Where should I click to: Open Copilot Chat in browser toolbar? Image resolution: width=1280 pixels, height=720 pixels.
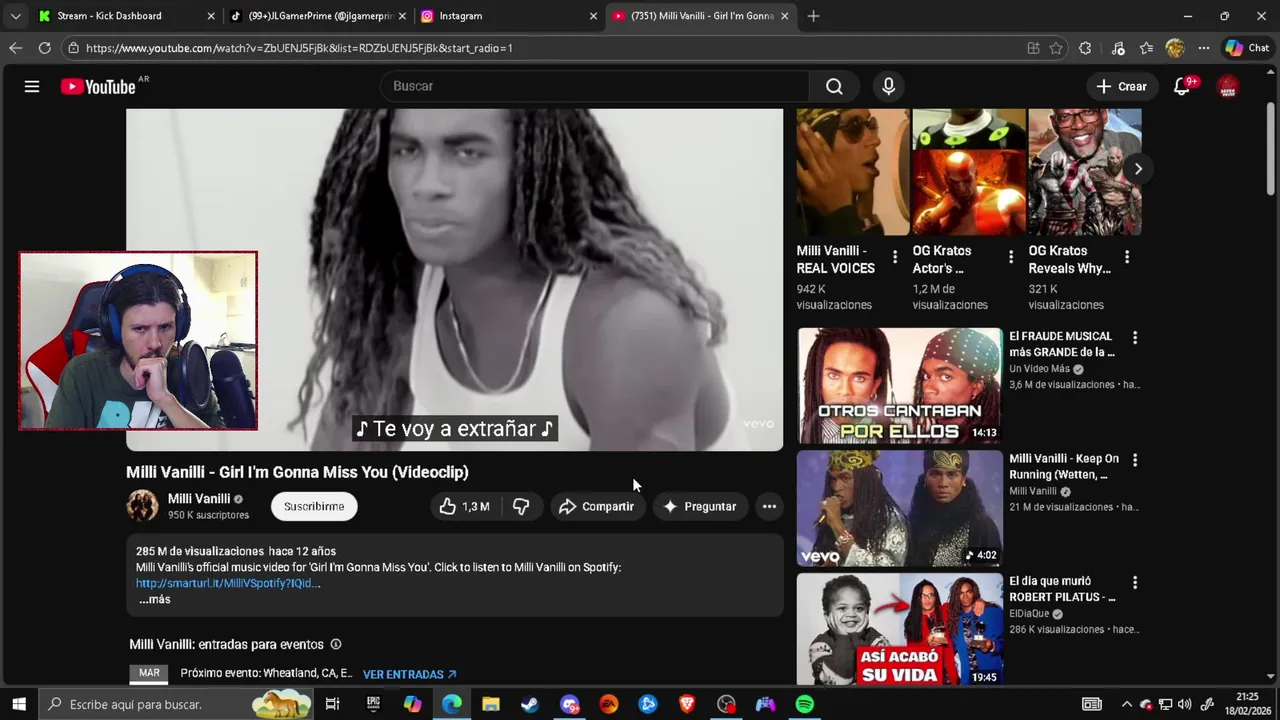click(1247, 48)
